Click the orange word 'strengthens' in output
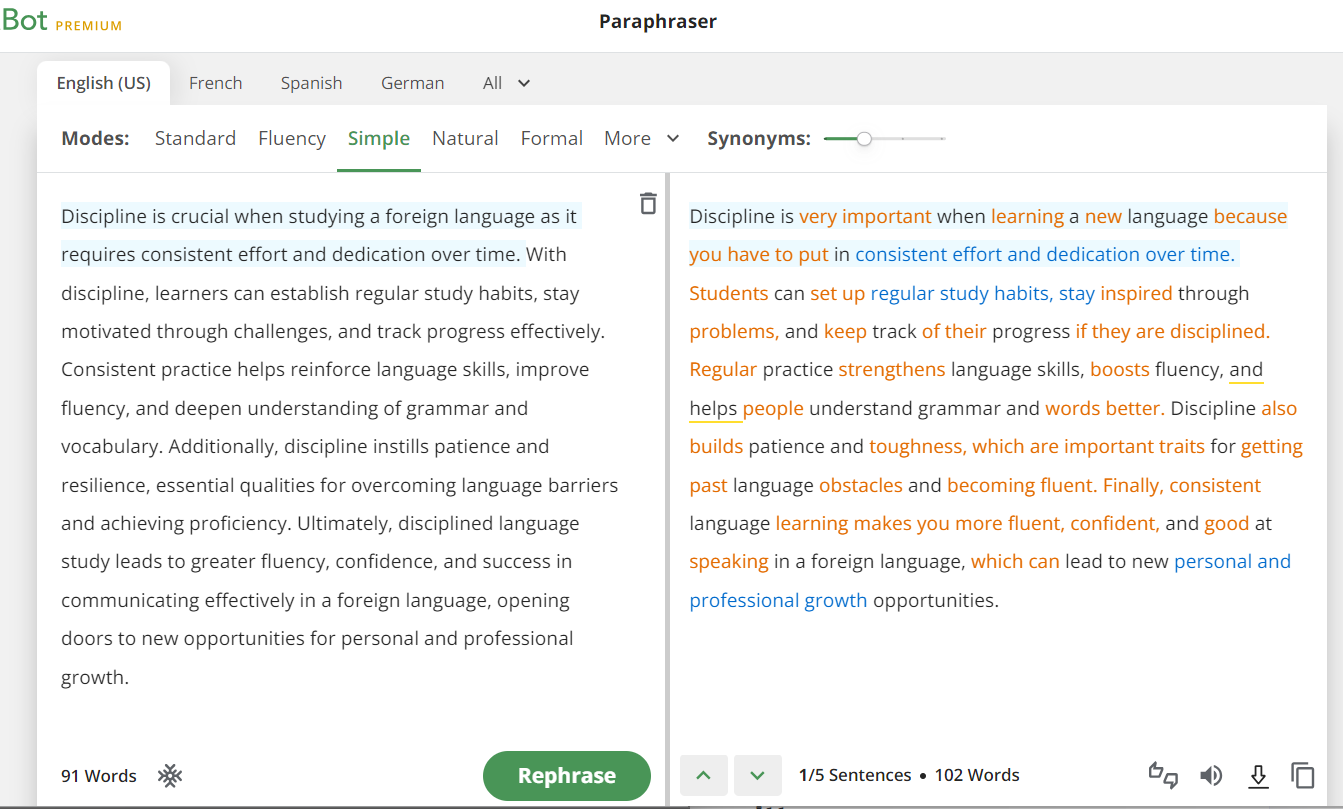This screenshot has width=1343, height=809. pos(891,370)
